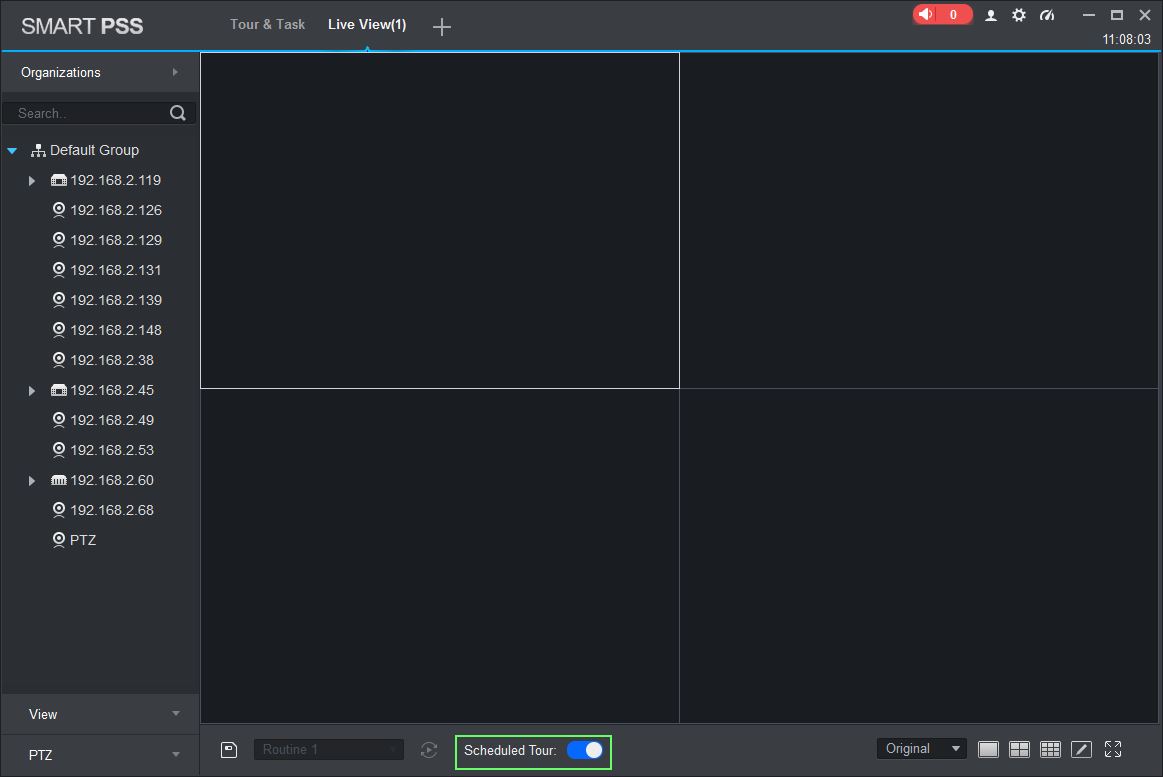The width and height of the screenshot is (1163, 777).
Task: Expand the 192.168.2.119 device node
Action: 32,181
